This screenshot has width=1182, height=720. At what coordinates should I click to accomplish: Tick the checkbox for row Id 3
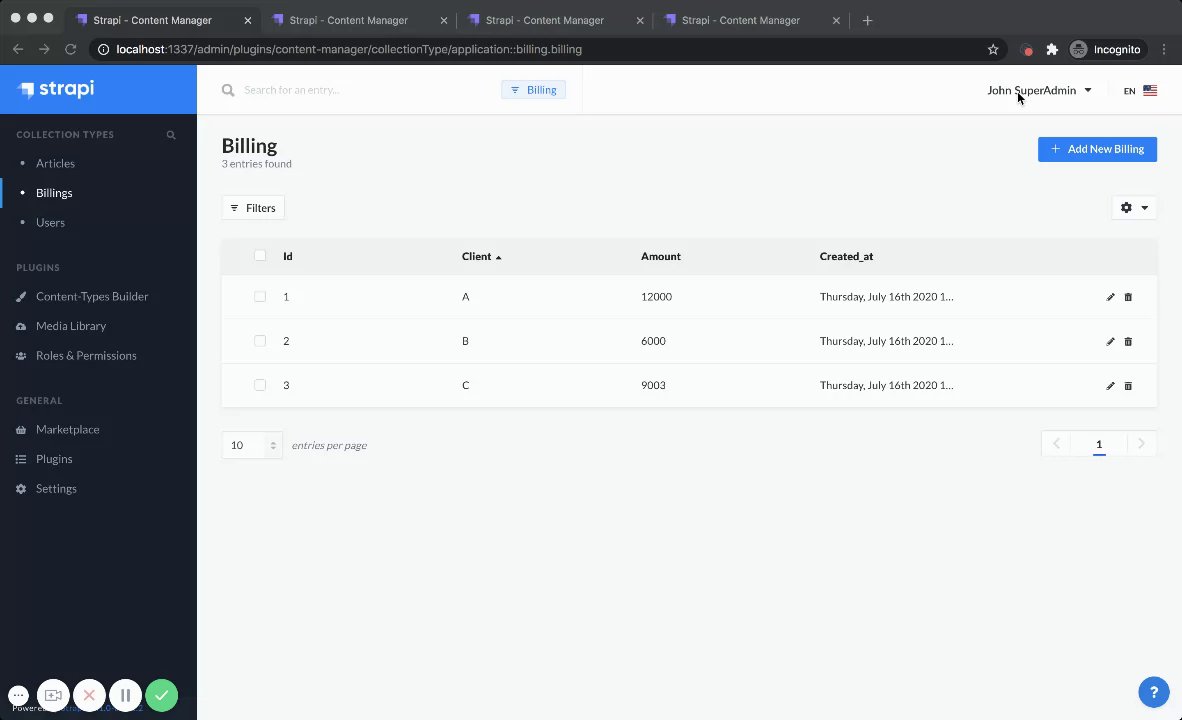tap(260, 385)
